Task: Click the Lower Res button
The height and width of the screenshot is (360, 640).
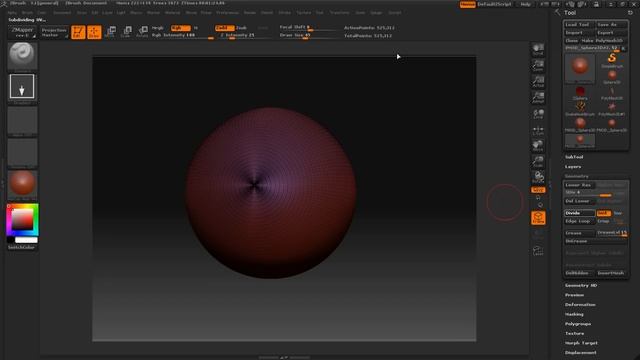Action: coord(579,185)
